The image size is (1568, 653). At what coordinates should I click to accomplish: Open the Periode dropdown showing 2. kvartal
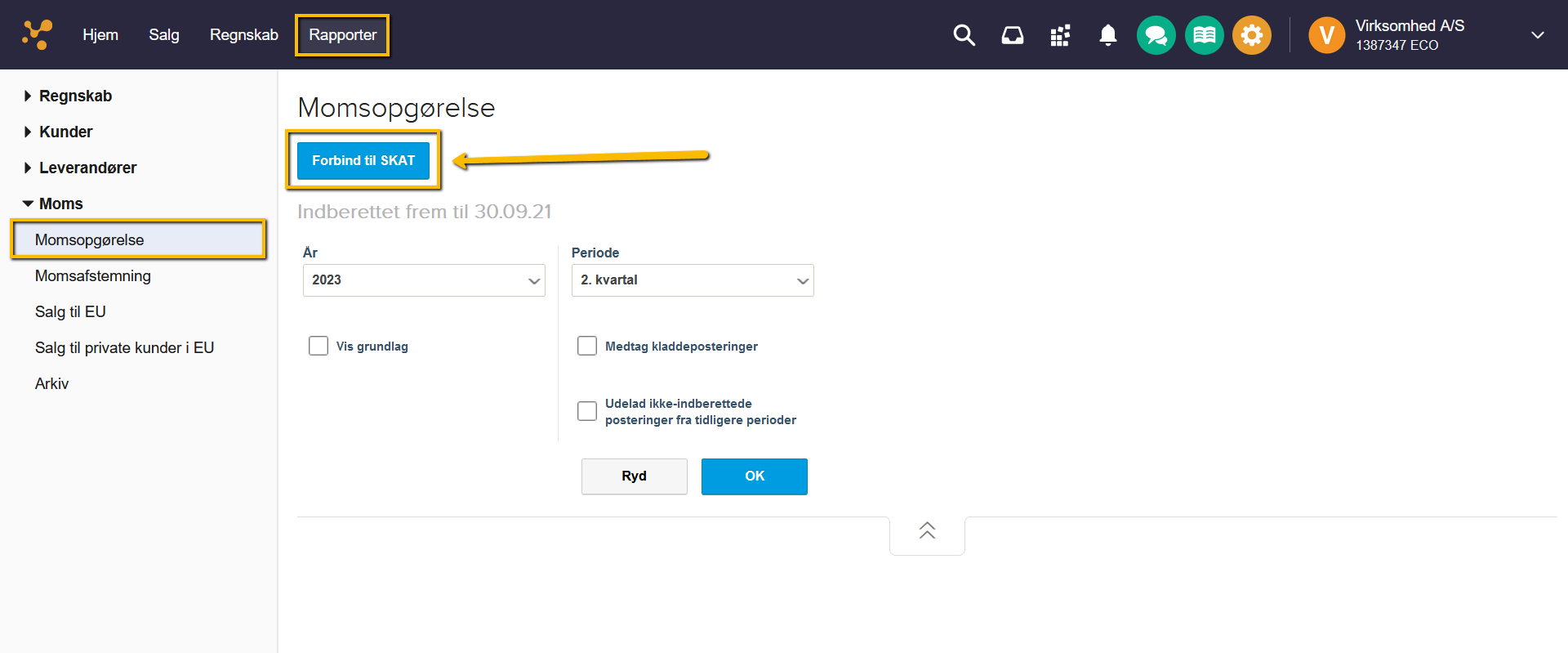(x=692, y=280)
